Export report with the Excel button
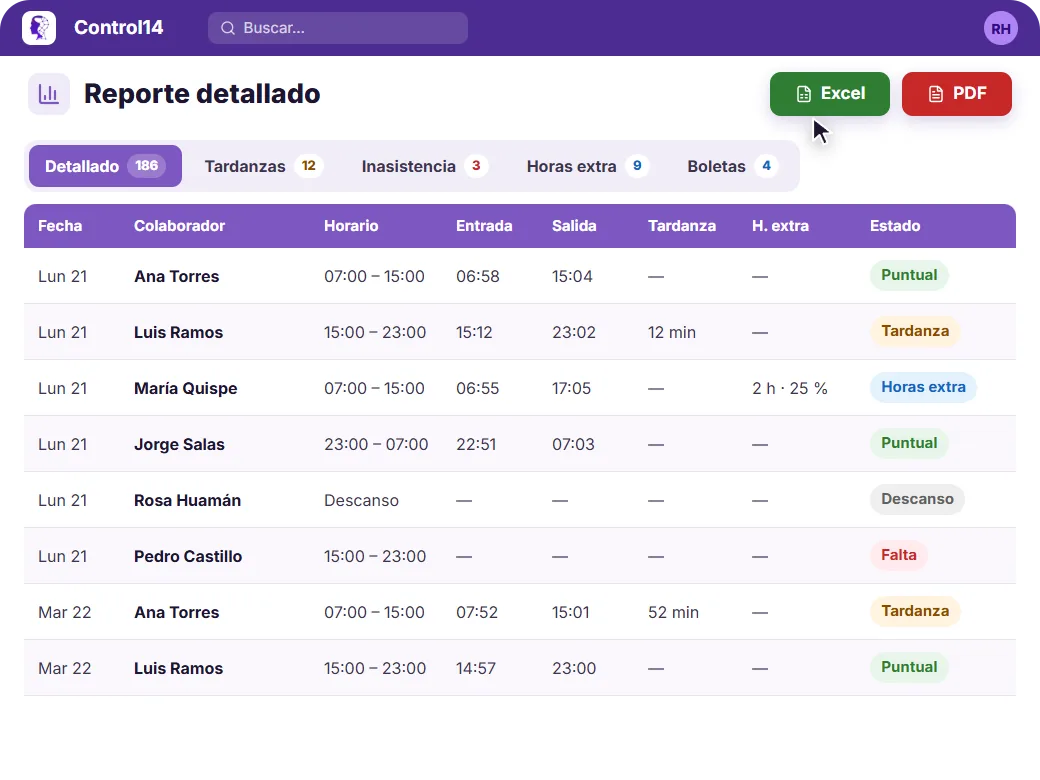Viewport: 1040px width, 780px height. click(x=829, y=94)
